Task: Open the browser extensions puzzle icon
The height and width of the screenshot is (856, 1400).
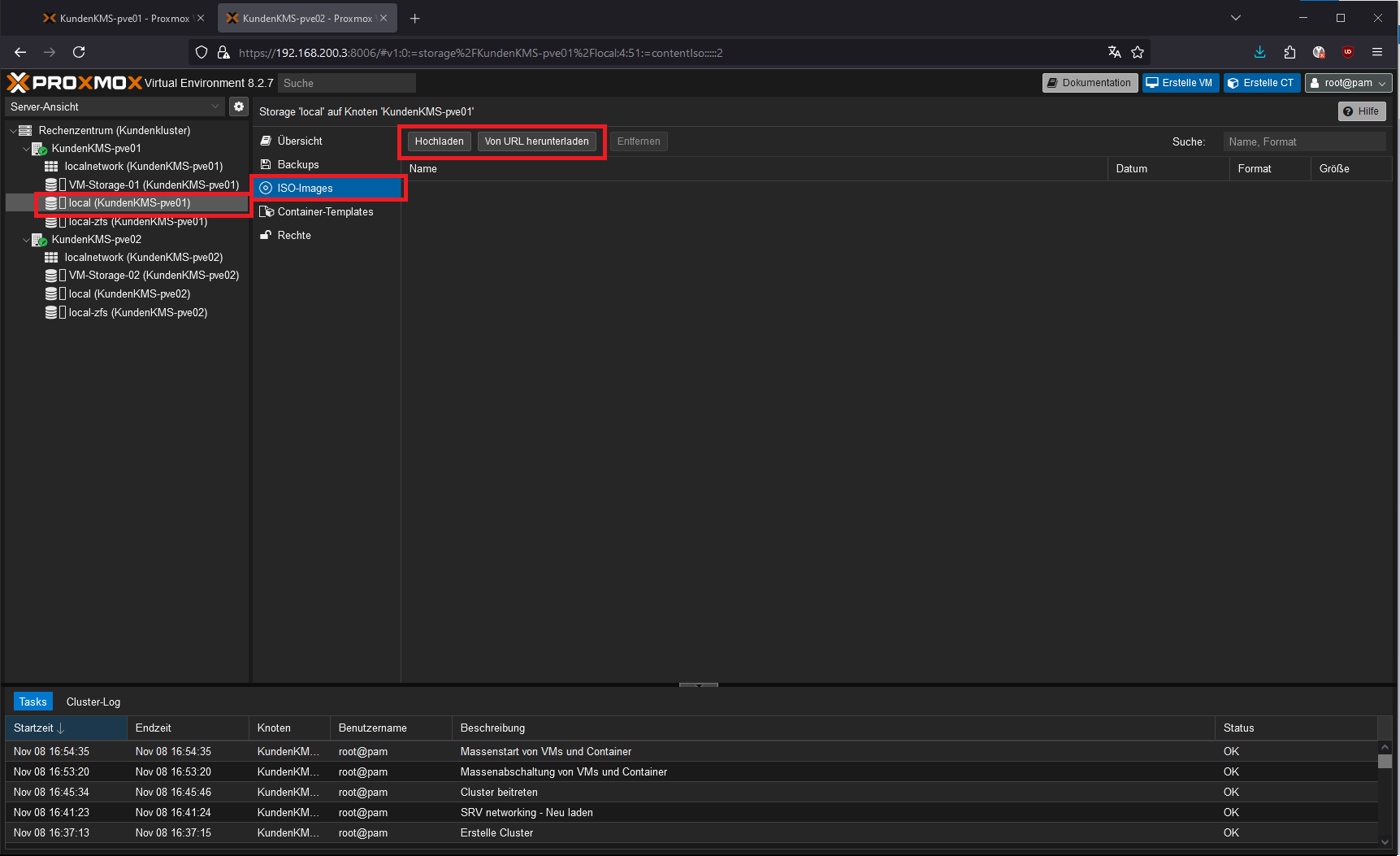Action: coord(1289,52)
